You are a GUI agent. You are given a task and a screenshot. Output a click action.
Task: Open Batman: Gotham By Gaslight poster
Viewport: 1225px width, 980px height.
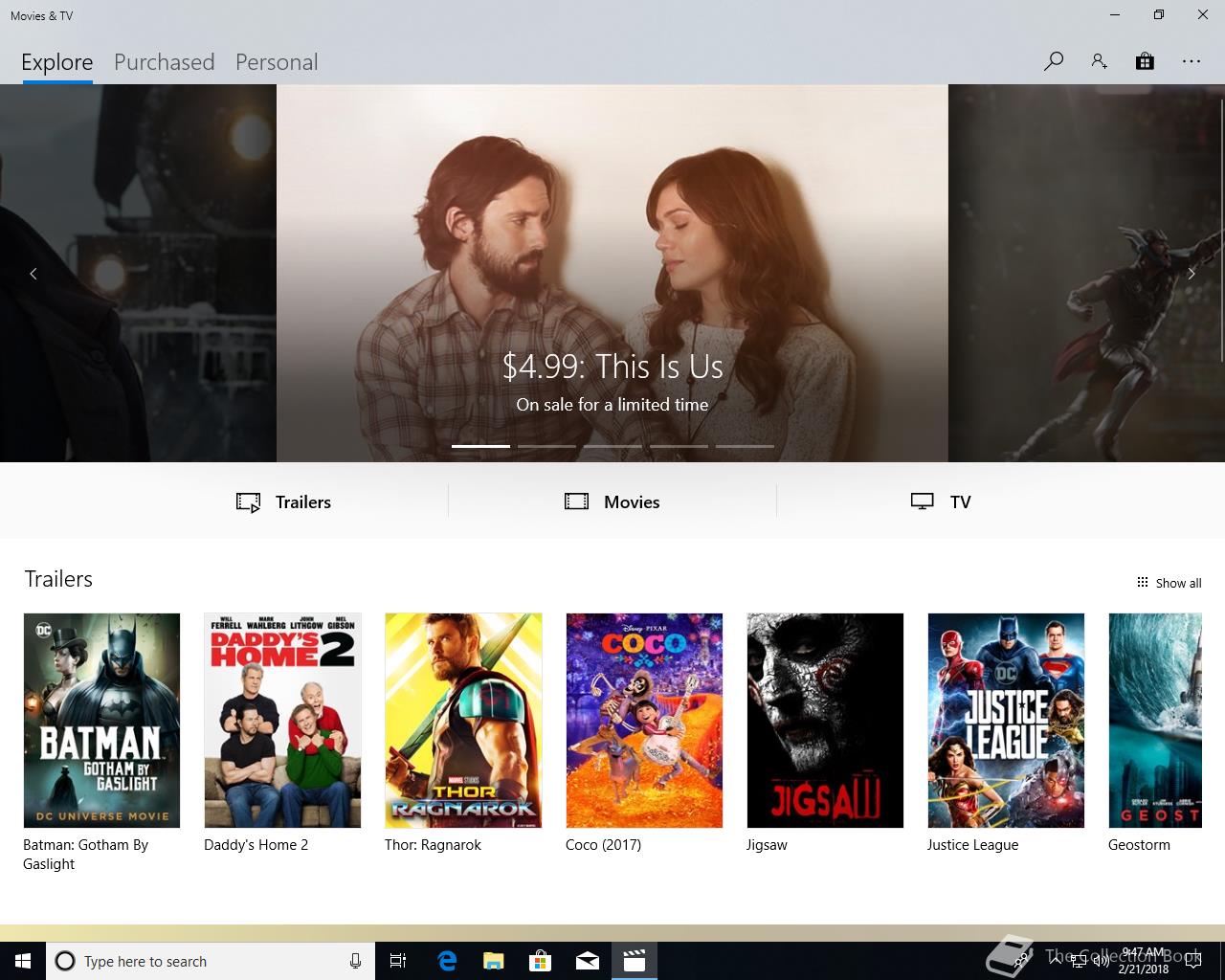(x=101, y=721)
